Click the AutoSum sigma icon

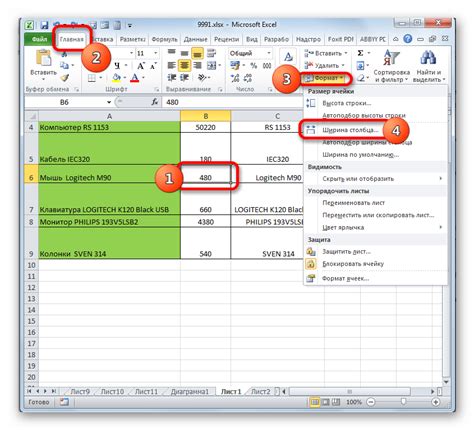click(360, 53)
